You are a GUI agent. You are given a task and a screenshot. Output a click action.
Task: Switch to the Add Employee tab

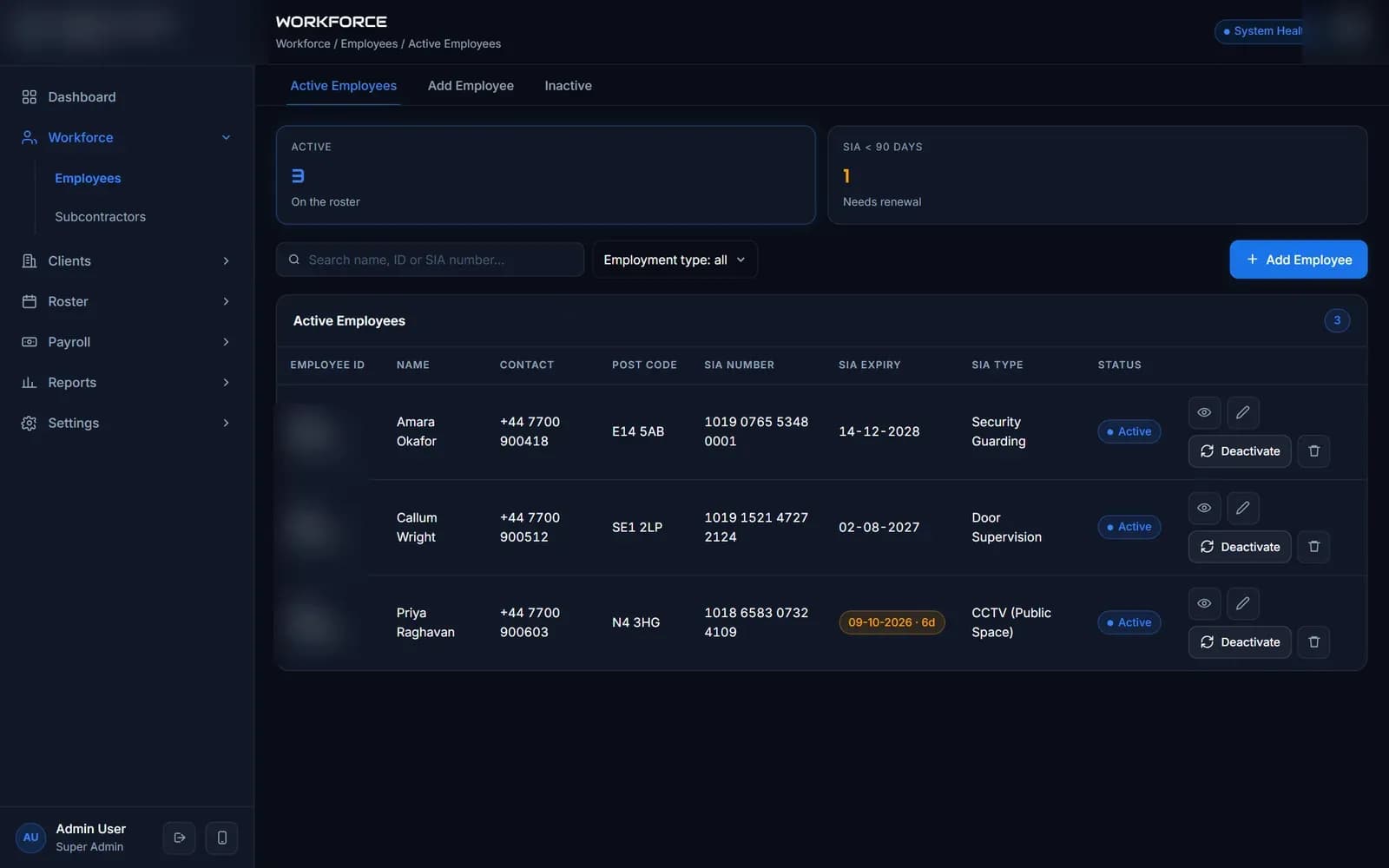coord(471,86)
